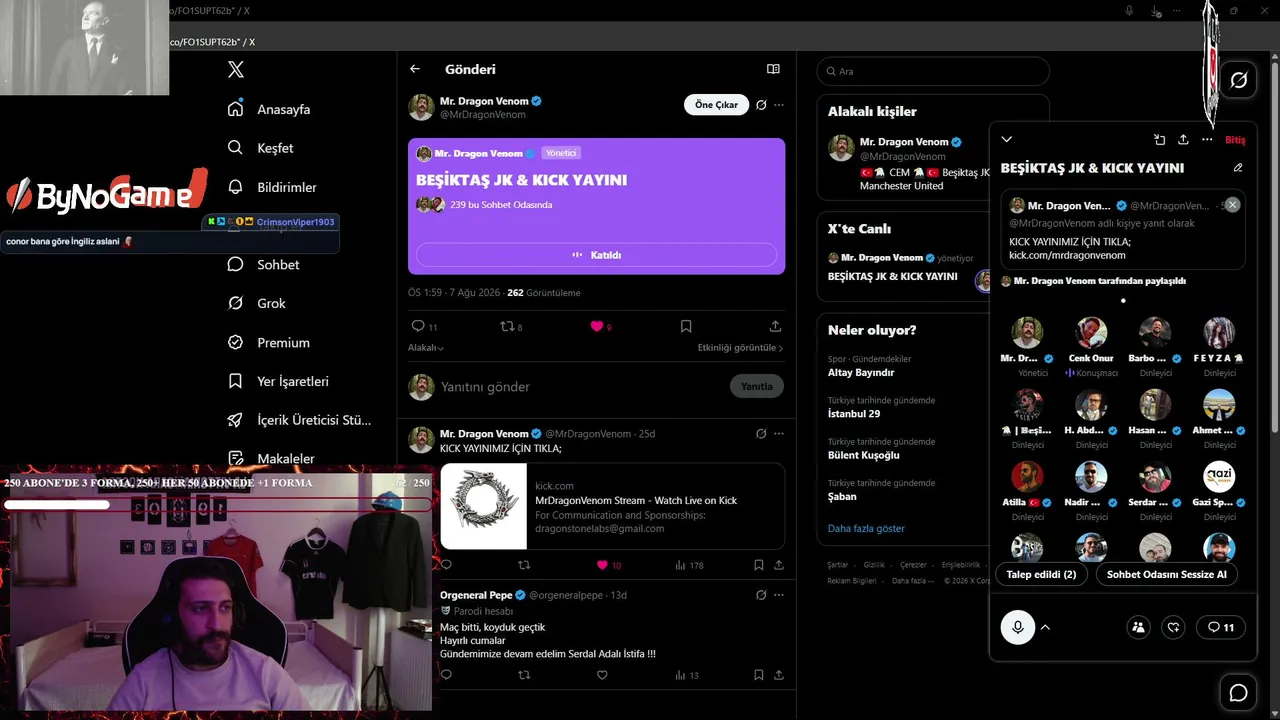Image resolution: width=1280 pixels, height=720 pixels.
Task: Open the Space participants list icon
Action: [x=1138, y=627]
